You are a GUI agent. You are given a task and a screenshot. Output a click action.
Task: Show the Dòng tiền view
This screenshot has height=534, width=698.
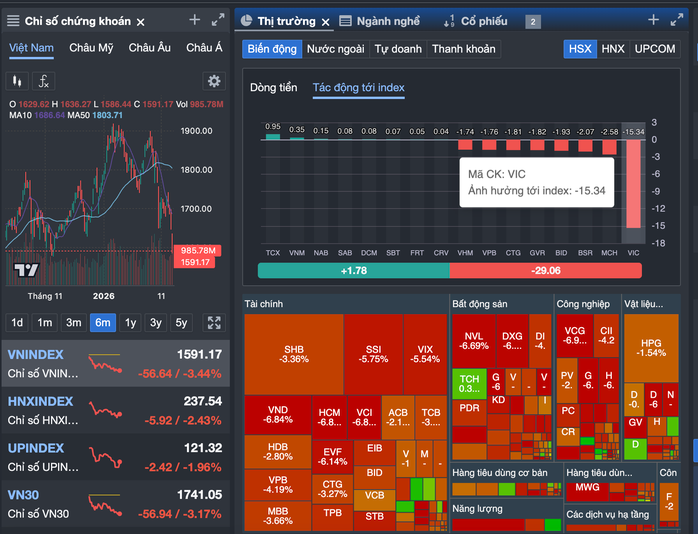[273, 88]
